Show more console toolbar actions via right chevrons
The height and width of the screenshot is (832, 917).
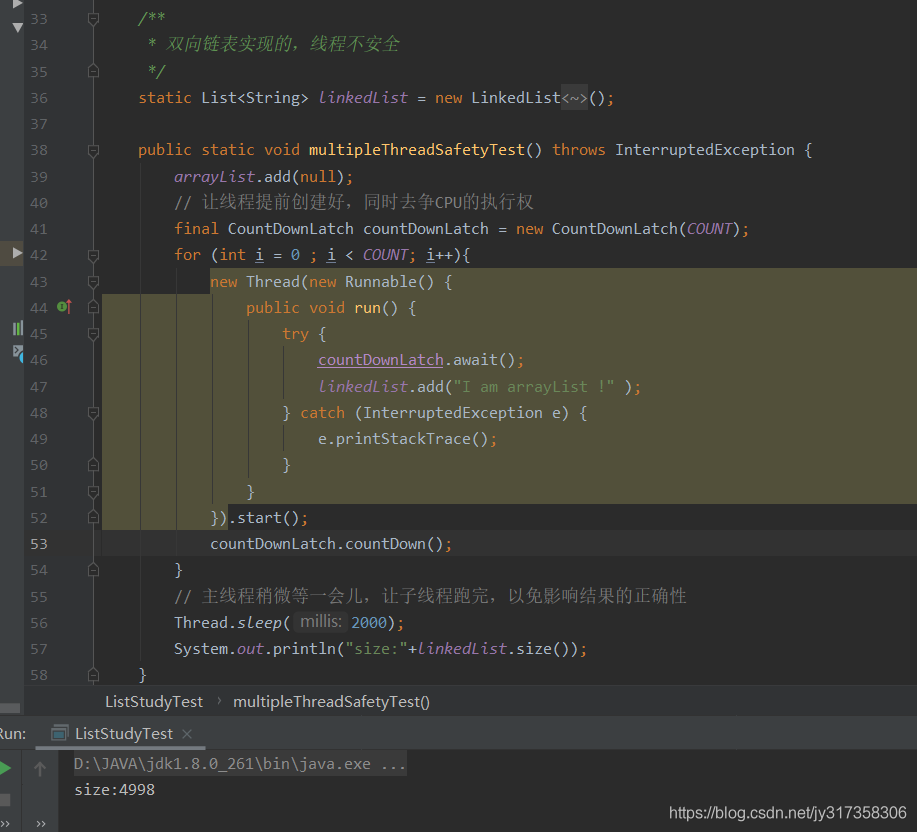(x=41, y=823)
